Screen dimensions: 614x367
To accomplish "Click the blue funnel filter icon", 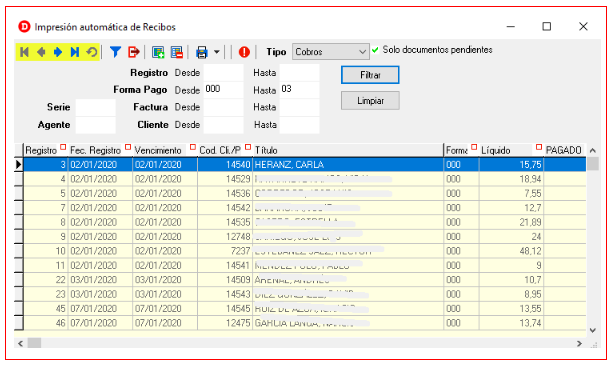I will tap(115, 52).
